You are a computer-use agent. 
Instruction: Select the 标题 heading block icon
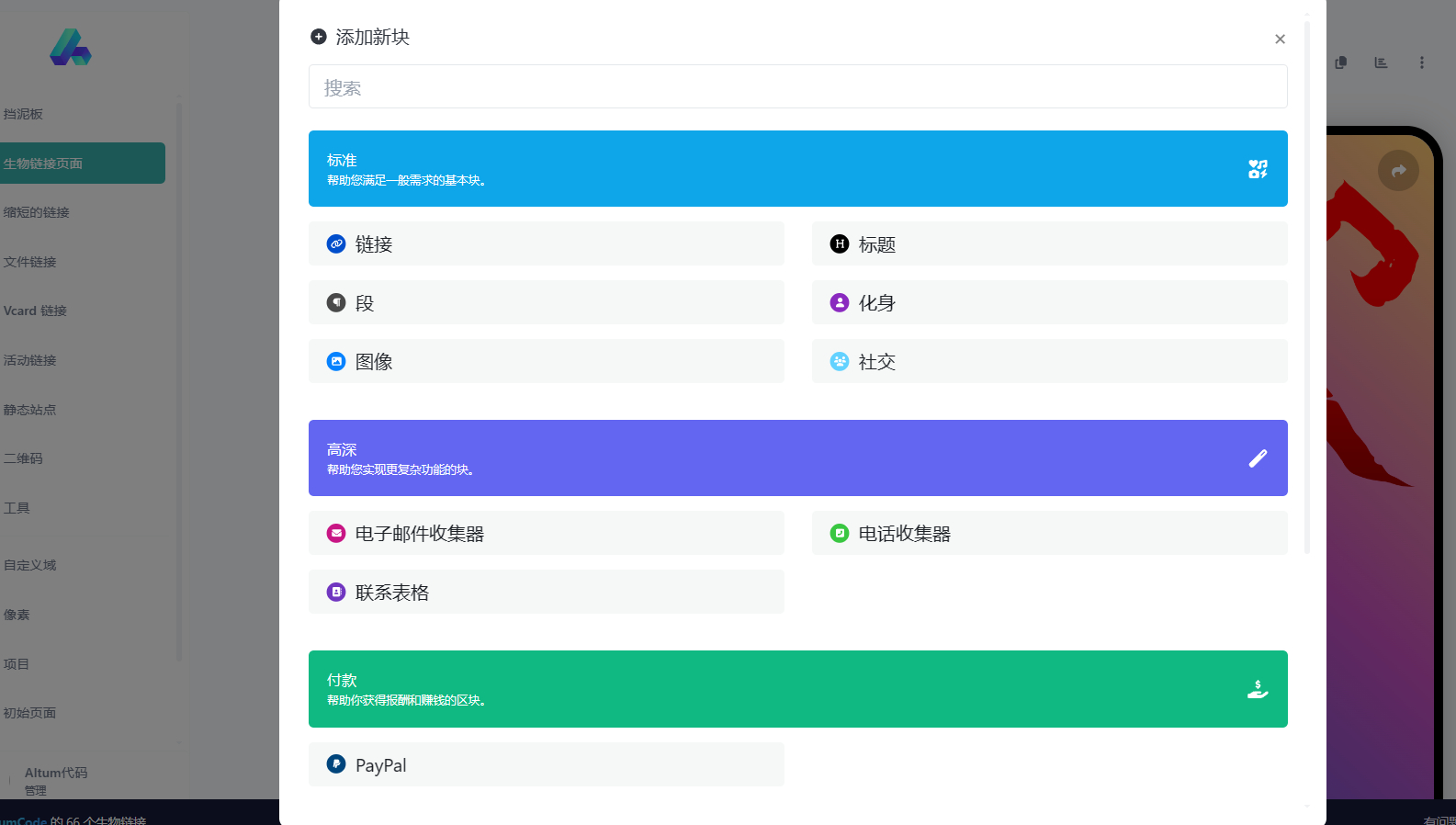coord(840,243)
